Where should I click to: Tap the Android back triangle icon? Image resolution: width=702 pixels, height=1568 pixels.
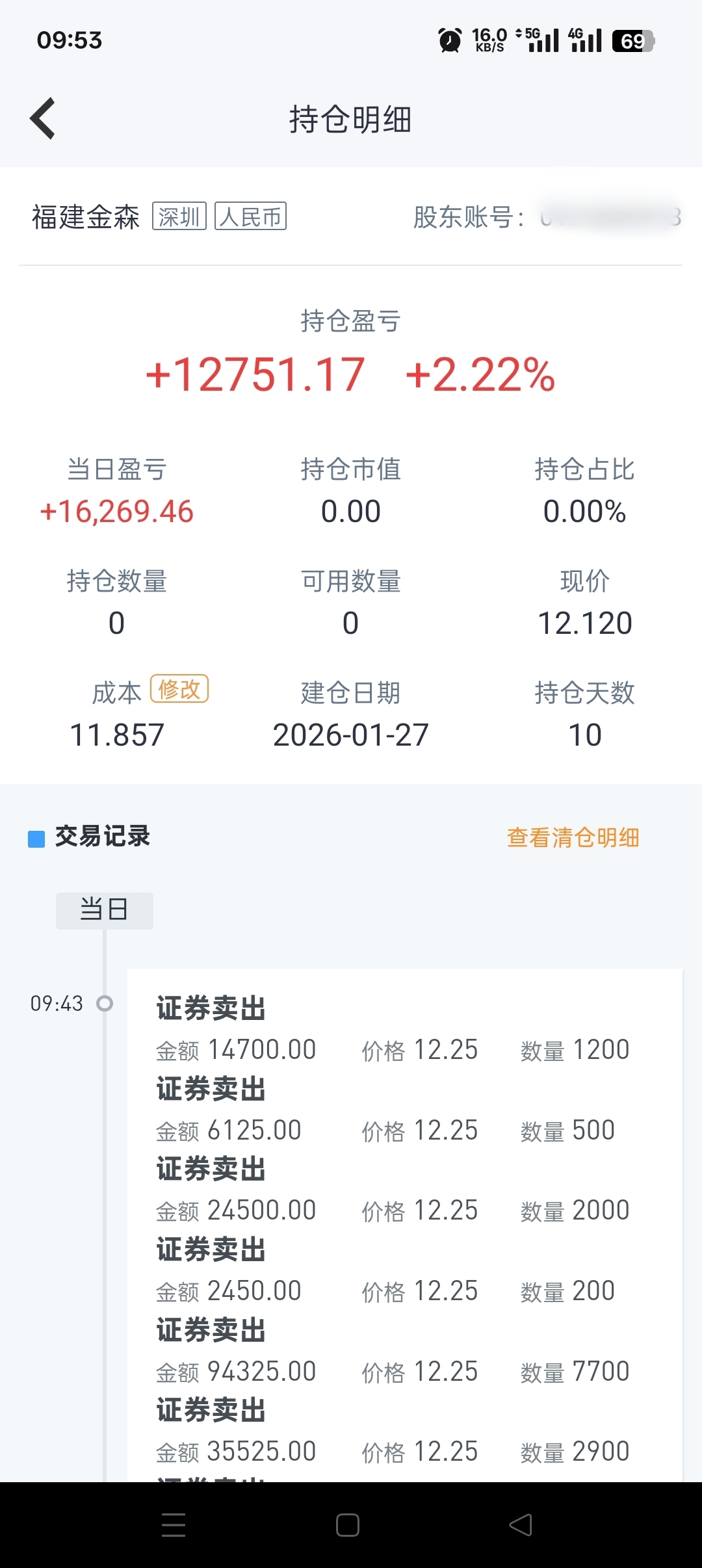pos(521,1525)
